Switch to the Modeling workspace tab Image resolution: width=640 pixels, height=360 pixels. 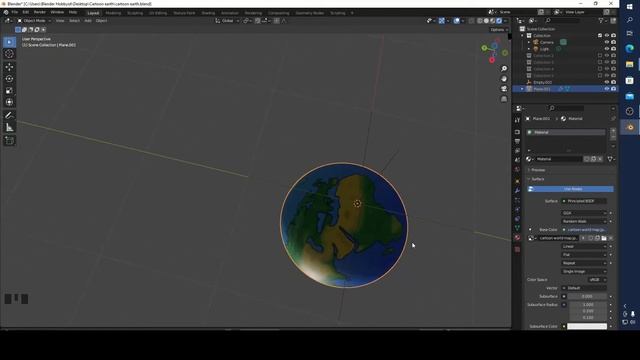[x=113, y=13]
